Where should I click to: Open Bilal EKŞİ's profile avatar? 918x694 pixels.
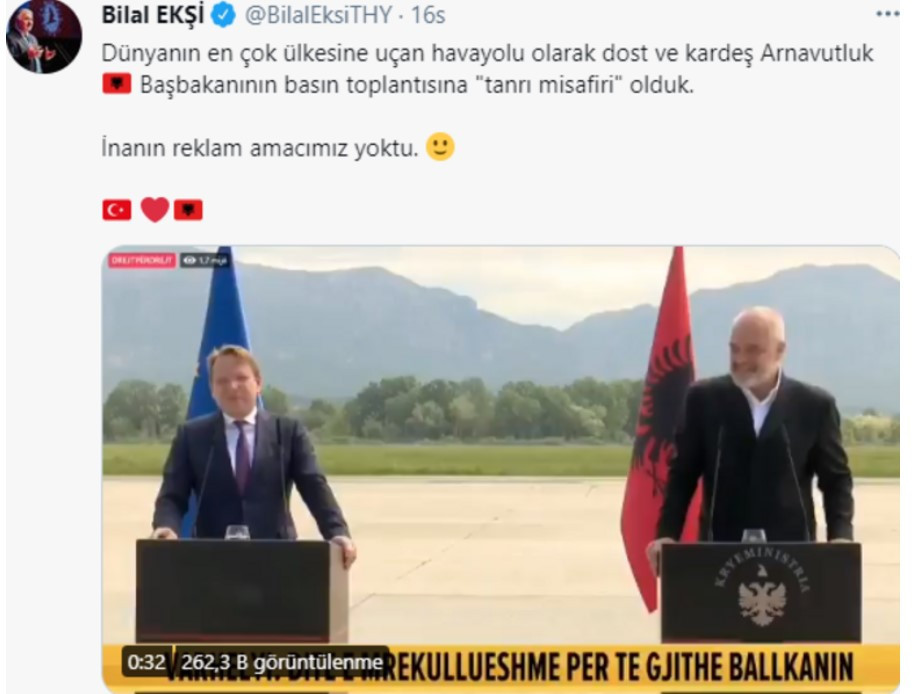44,37
